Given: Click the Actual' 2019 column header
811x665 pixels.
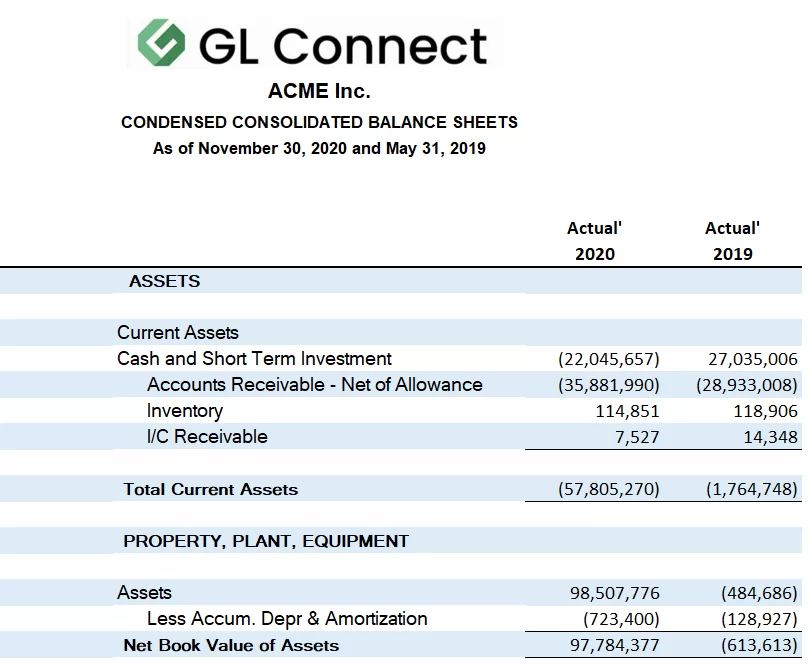Looking at the screenshot, I should [732, 241].
